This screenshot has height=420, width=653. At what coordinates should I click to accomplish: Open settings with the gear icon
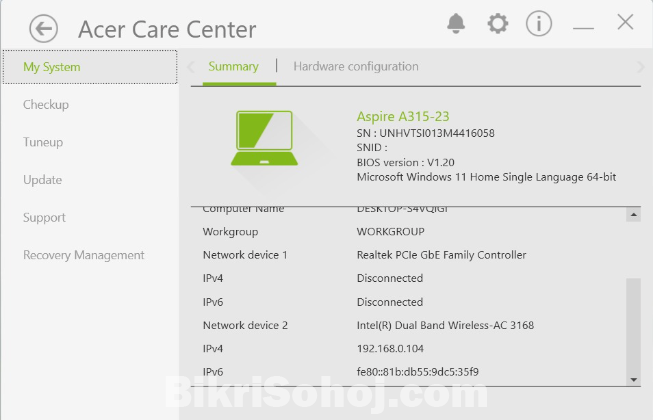tap(498, 23)
